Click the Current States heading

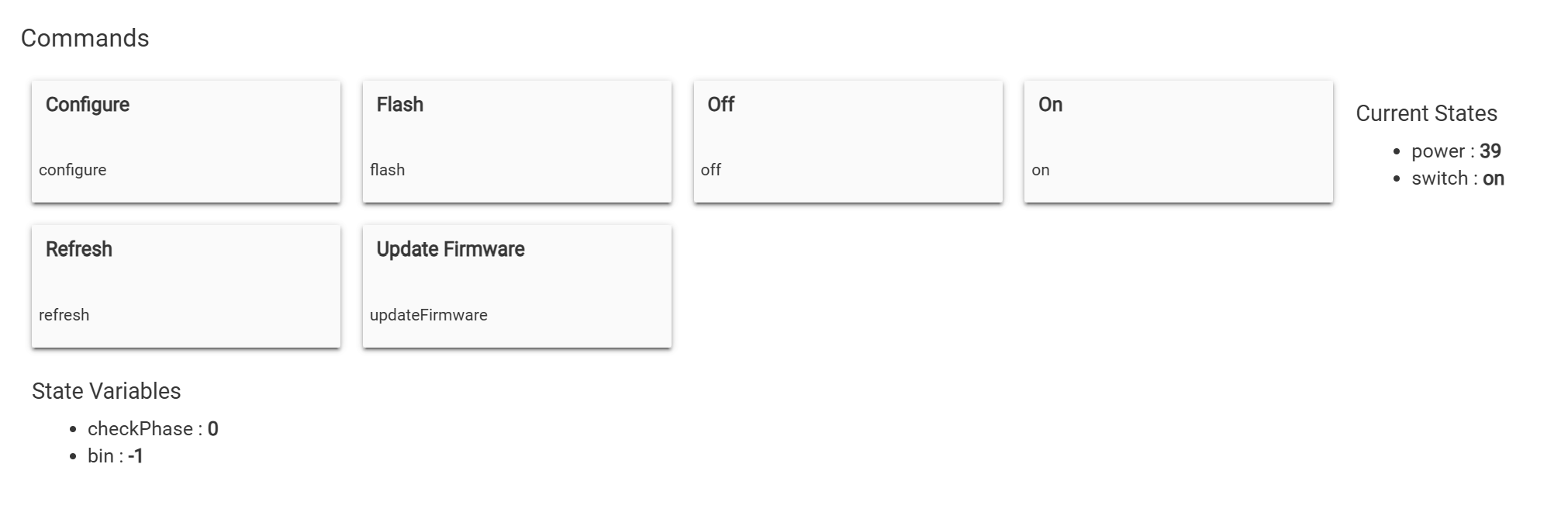coord(1426,113)
